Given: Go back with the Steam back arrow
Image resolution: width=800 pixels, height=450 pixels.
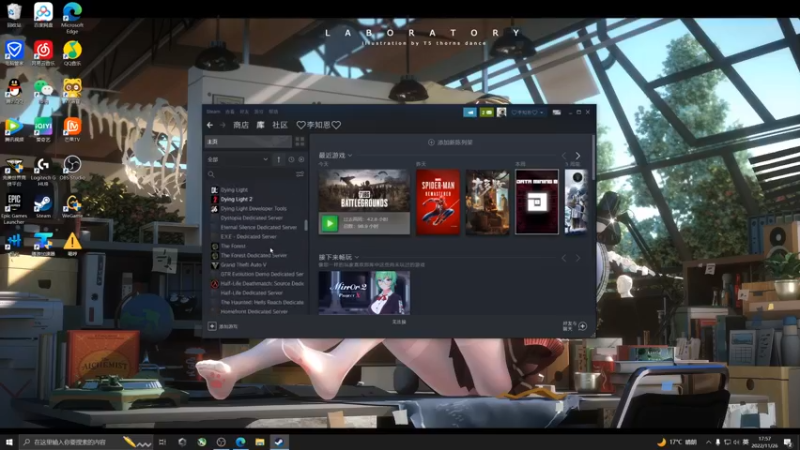Looking at the screenshot, I should 210,125.
